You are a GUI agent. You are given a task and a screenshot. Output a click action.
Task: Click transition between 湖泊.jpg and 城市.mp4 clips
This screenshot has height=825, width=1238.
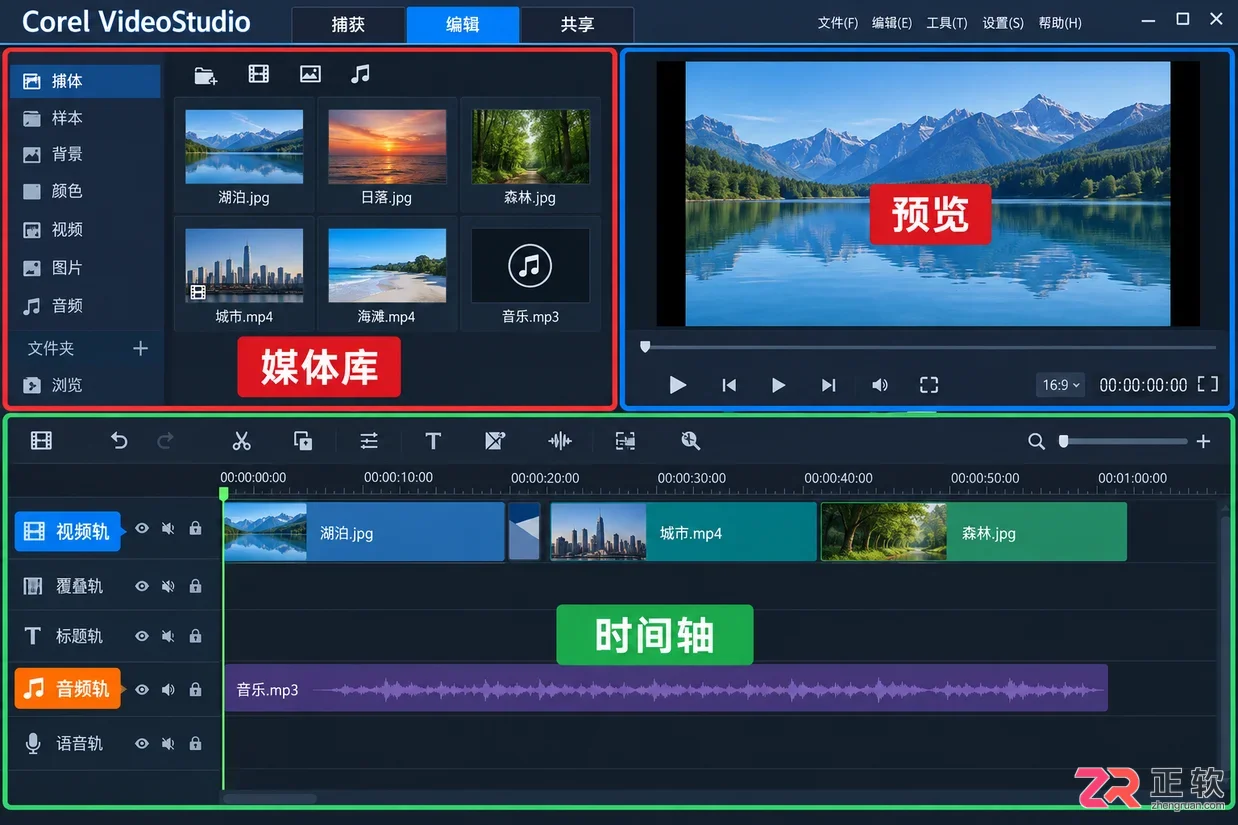tap(525, 532)
